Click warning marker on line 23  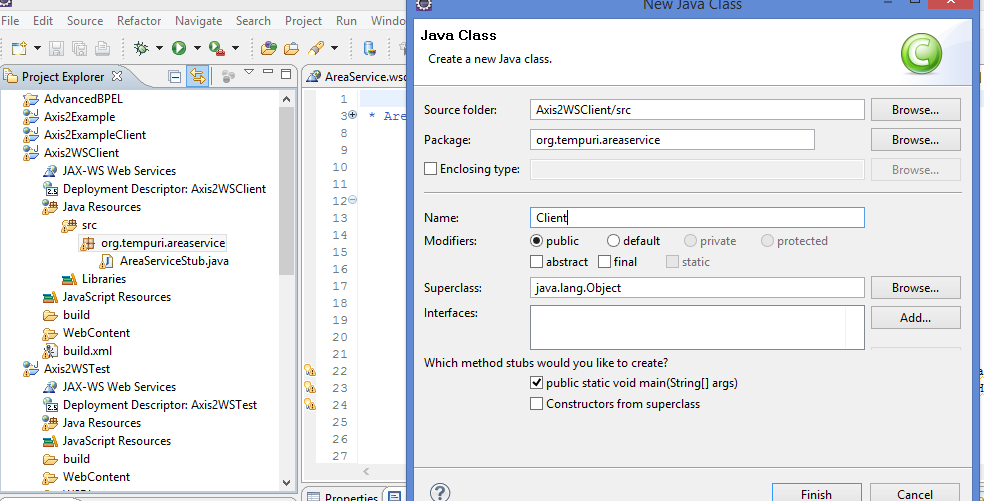click(309, 388)
